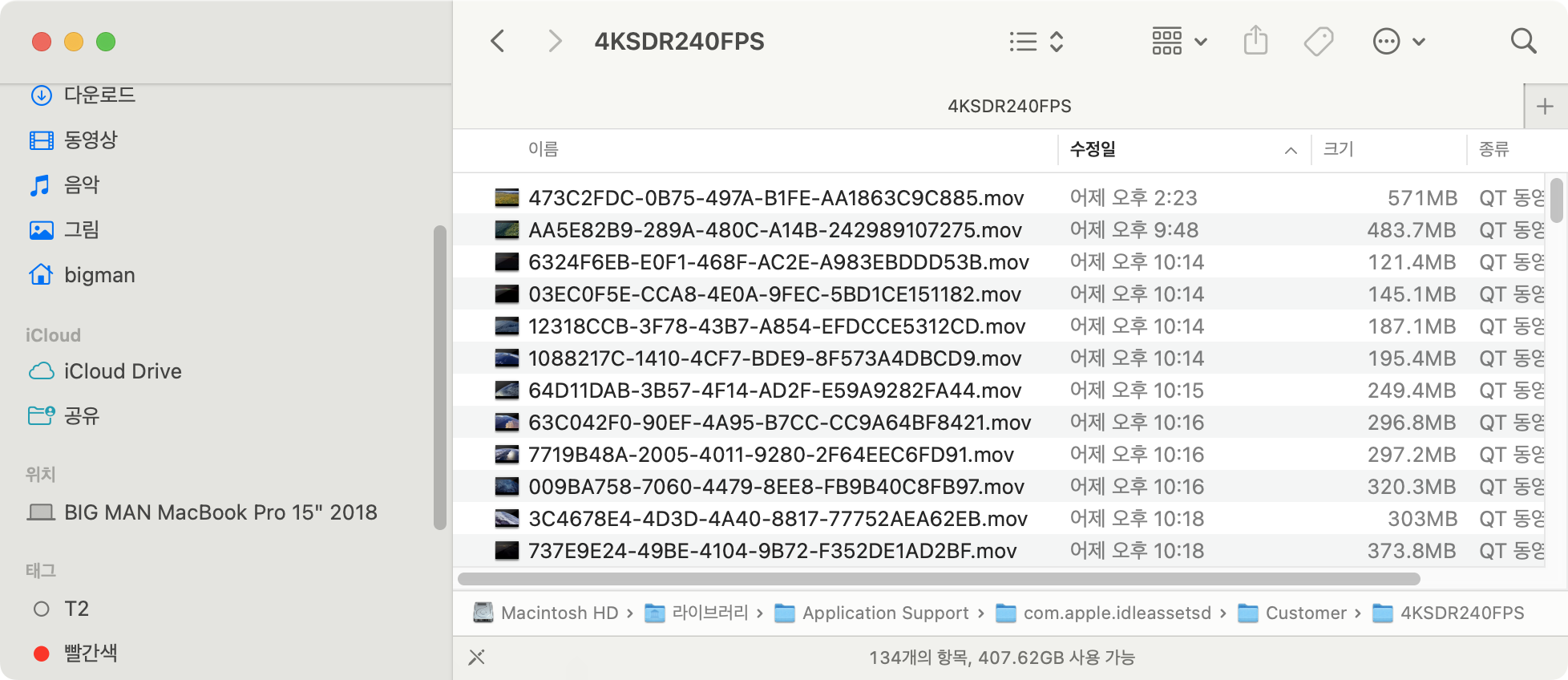Click the 공유 shared folder icon
This screenshot has width=1568, height=680.
pyautogui.click(x=41, y=415)
